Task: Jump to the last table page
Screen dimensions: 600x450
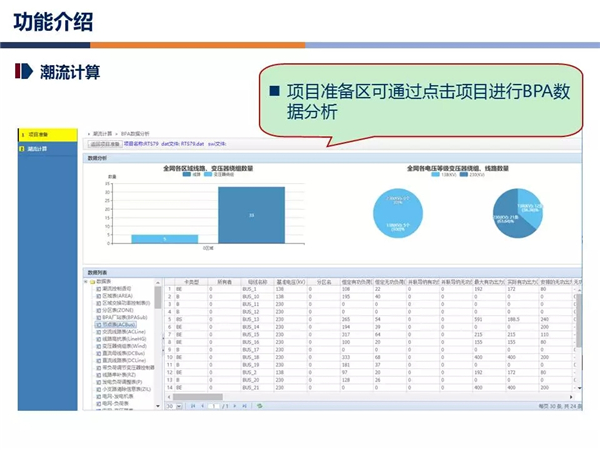Action: 245,406
